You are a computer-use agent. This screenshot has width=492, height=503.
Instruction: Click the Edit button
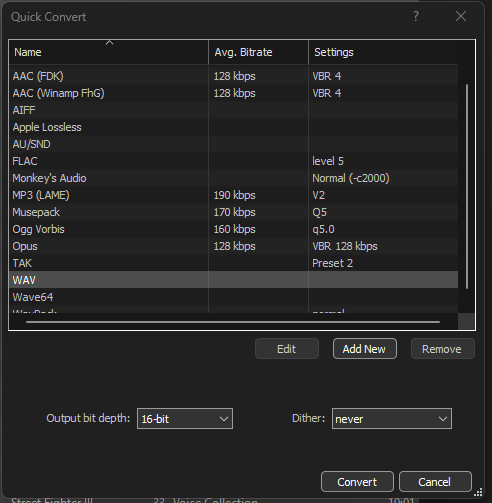(x=287, y=349)
